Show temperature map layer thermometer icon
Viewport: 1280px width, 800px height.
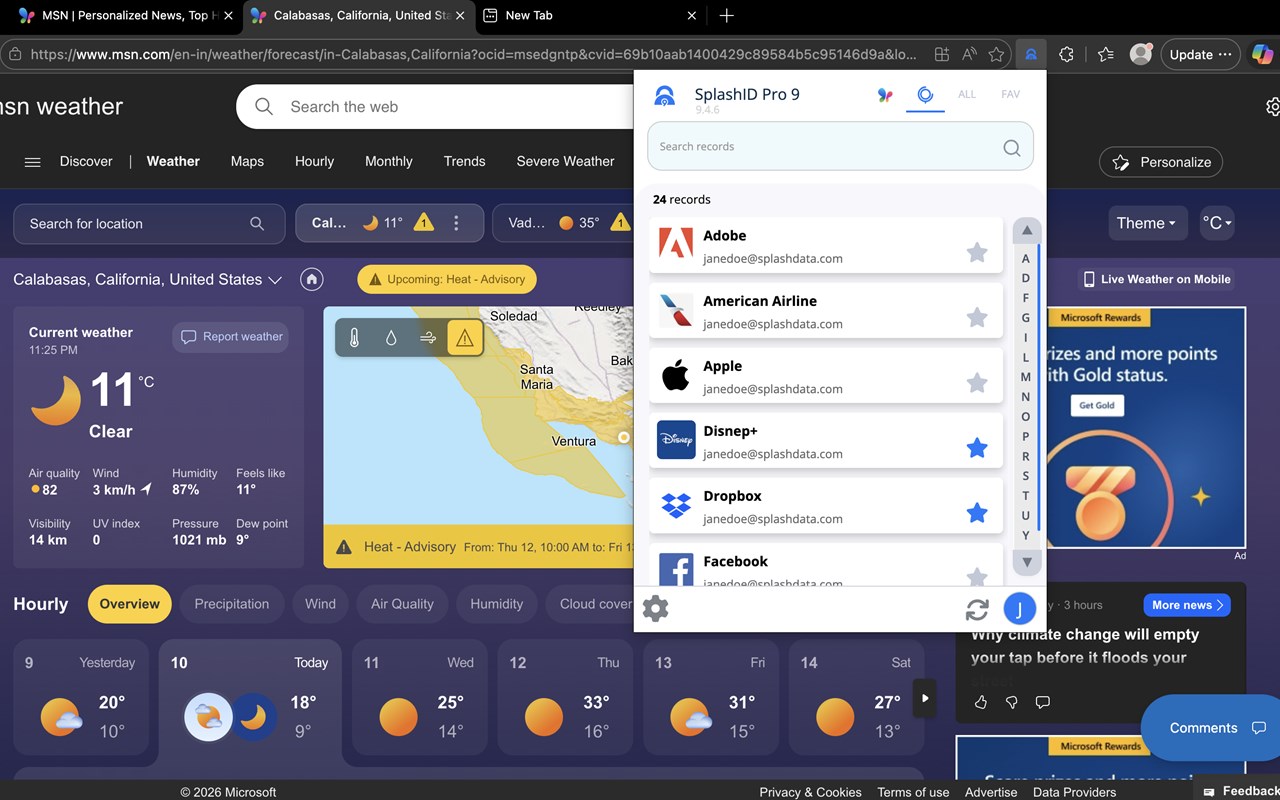[354, 338]
